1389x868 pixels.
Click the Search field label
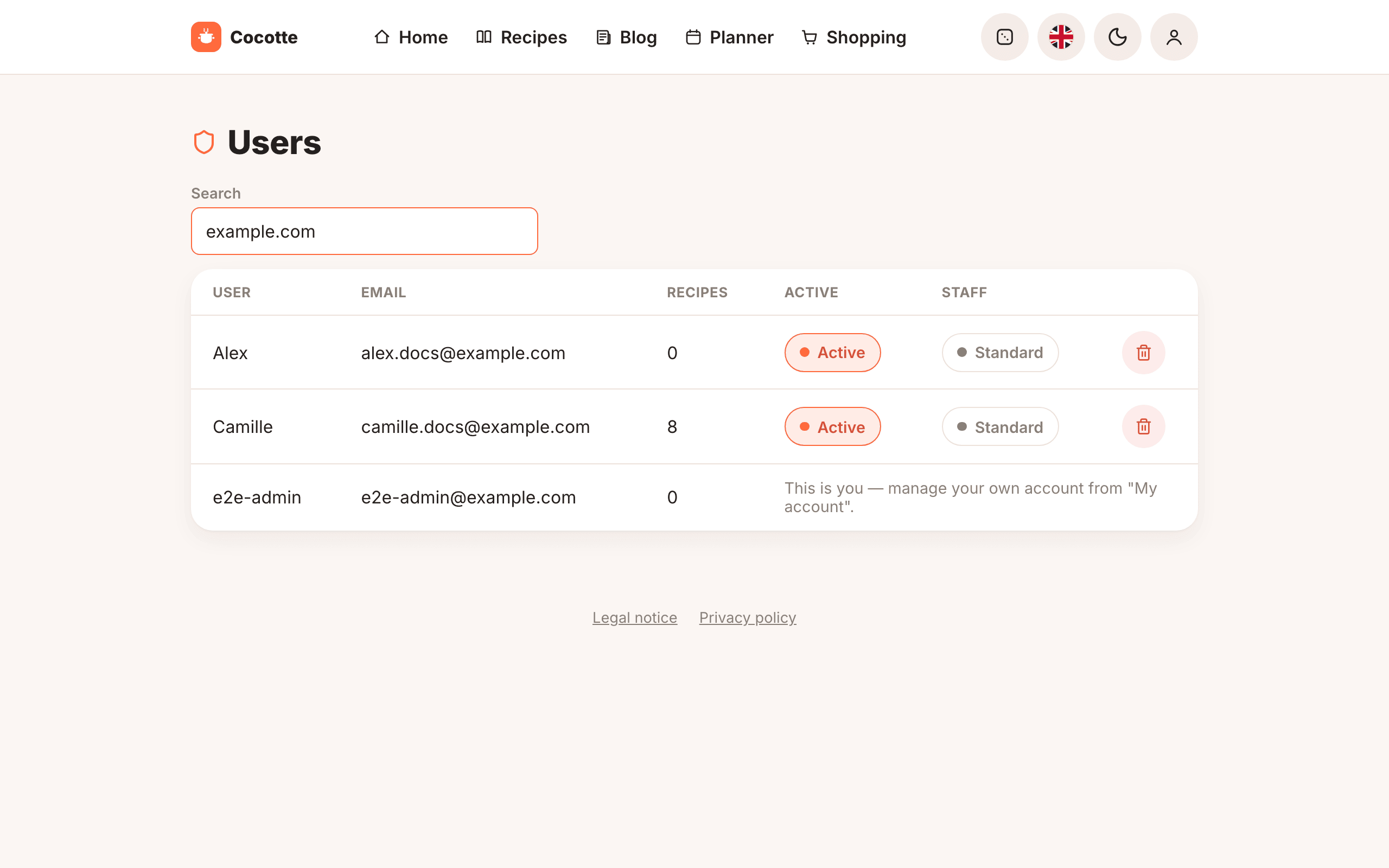click(216, 194)
